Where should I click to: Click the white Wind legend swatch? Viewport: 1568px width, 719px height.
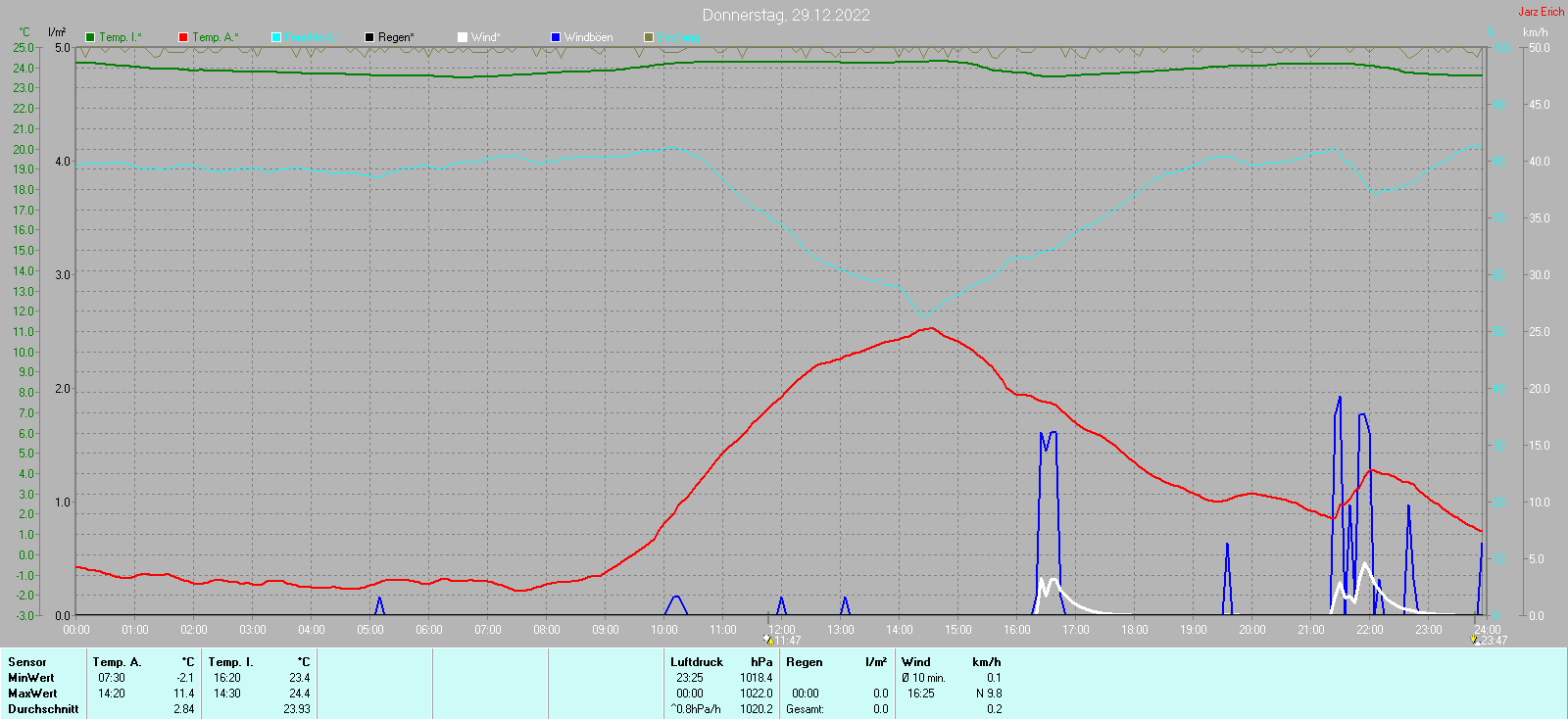pyautogui.click(x=463, y=37)
